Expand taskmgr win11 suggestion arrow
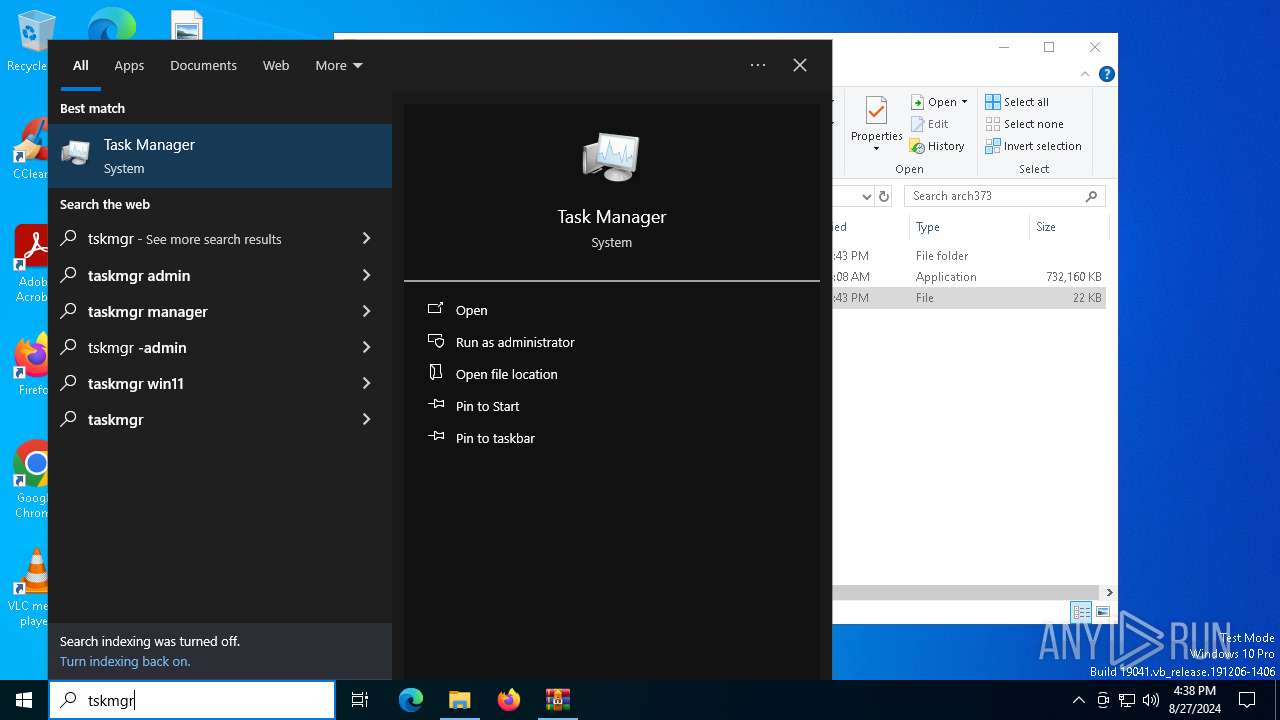 [x=366, y=383]
